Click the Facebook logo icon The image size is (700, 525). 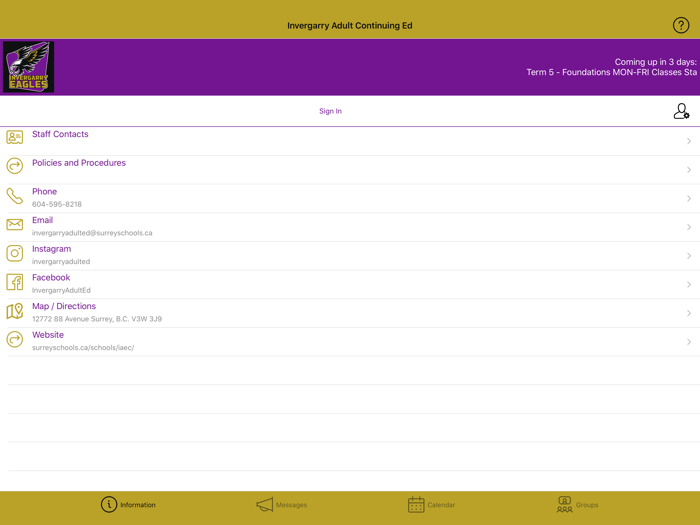[15, 282]
